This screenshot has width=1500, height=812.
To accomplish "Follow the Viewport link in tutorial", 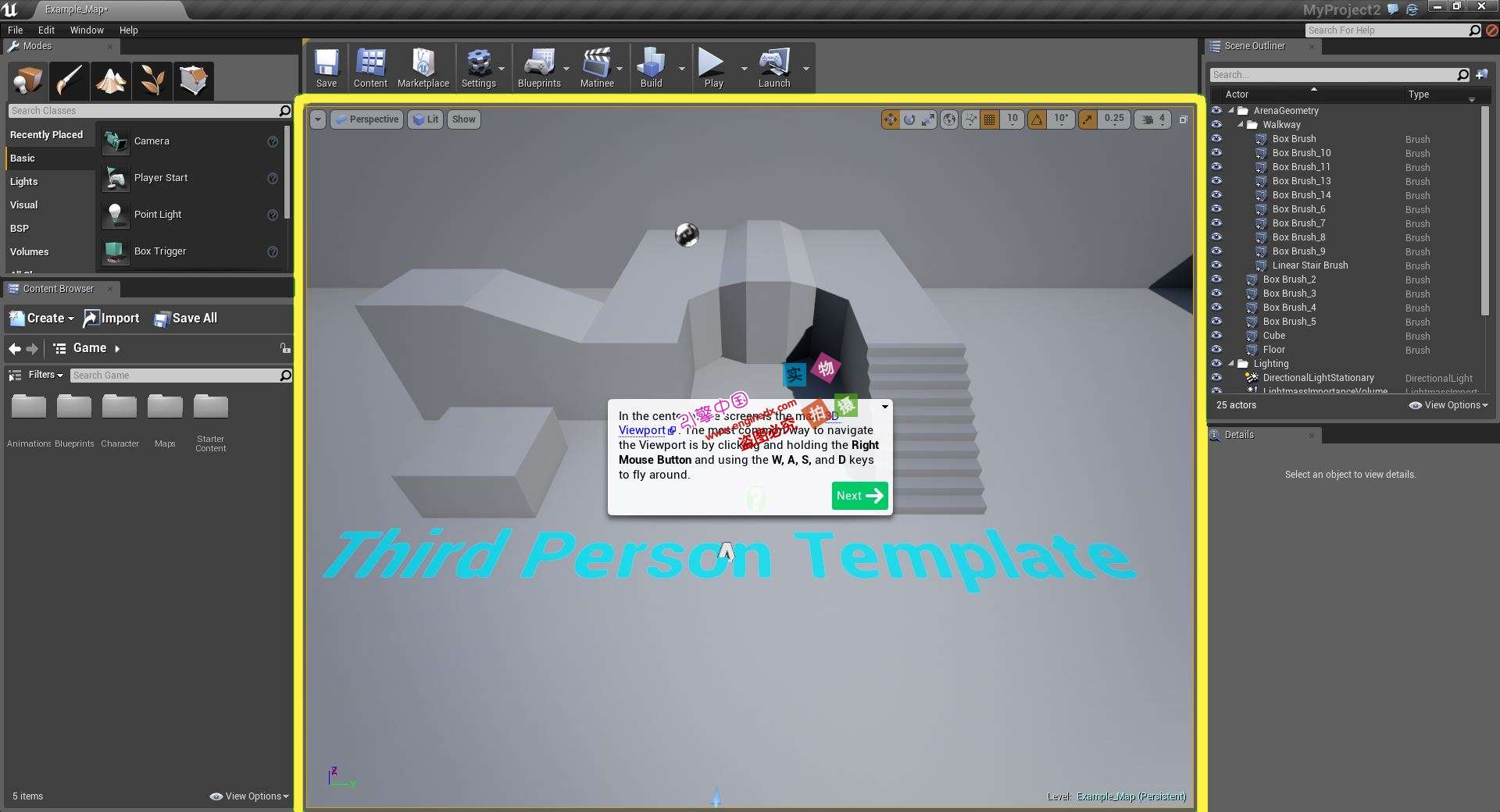I will pos(647,430).
